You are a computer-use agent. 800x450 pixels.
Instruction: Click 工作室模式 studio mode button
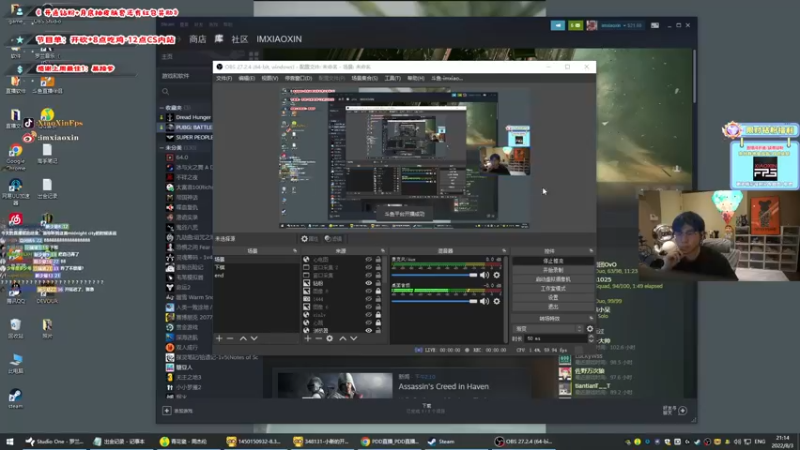pyautogui.click(x=553, y=288)
